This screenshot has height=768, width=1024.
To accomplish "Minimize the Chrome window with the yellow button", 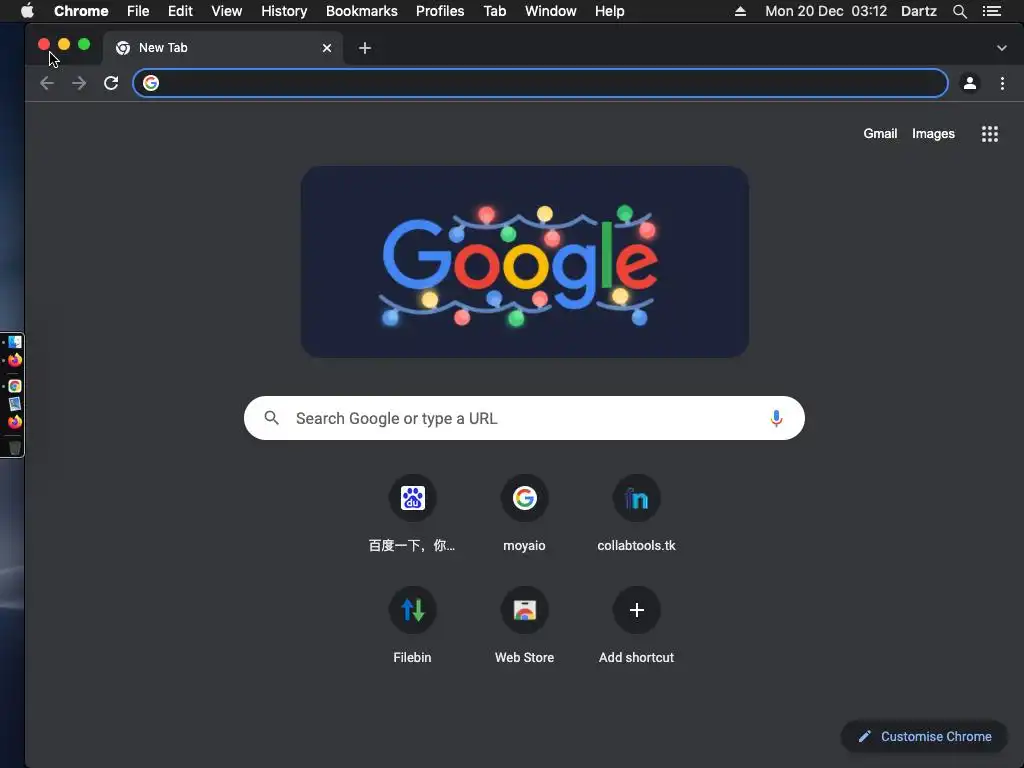I will pyautogui.click(x=64, y=44).
